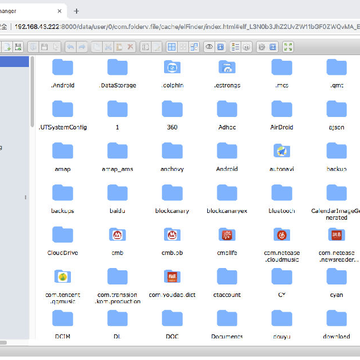
Task: Click the copy toolbar icon
Action: [97, 47]
